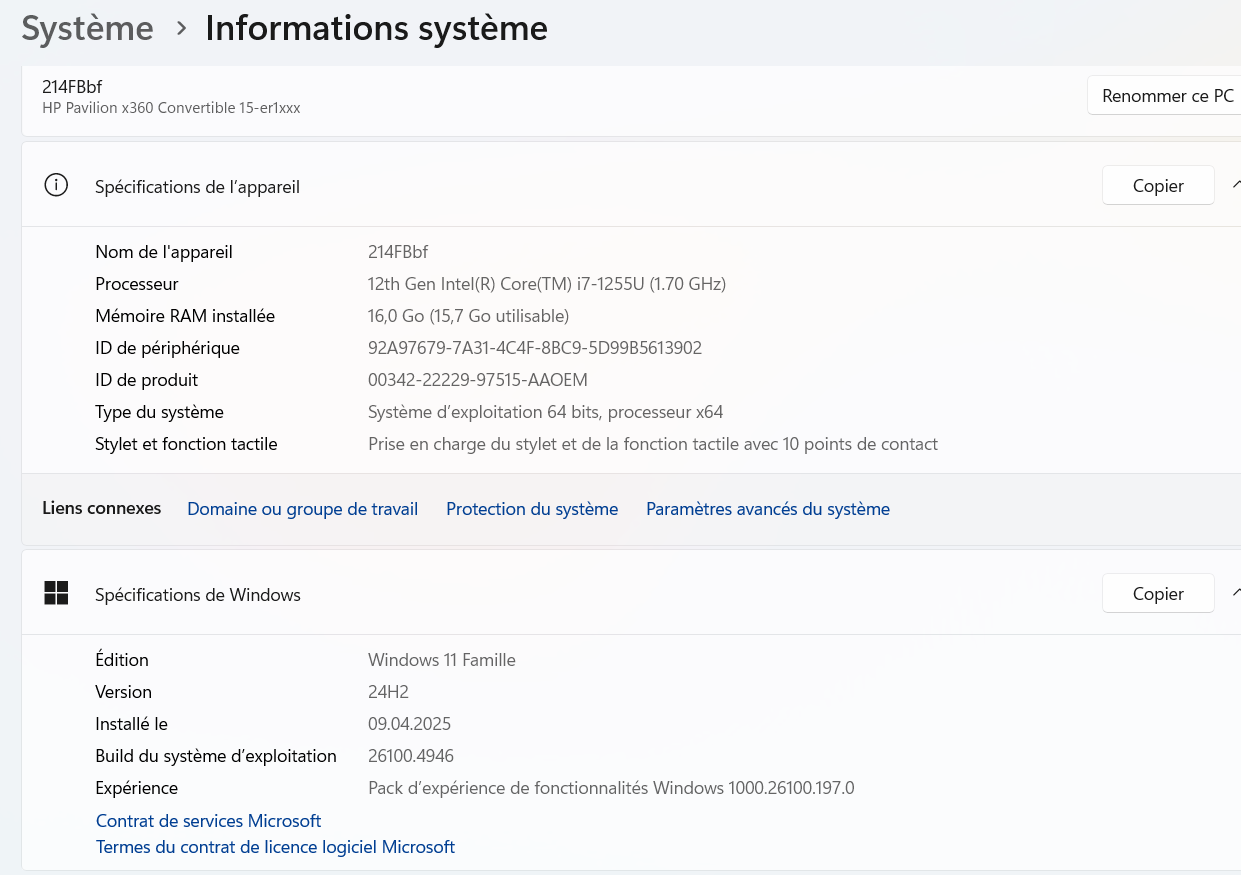The width and height of the screenshot is (1241, 875).
Task: Copy the device specifications with Copier
Action: click(x=1158, y=185)
